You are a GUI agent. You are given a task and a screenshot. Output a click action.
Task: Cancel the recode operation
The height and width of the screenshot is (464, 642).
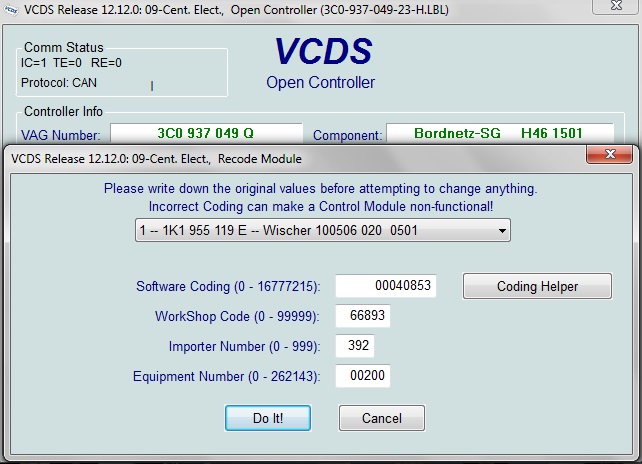[382, 417]
